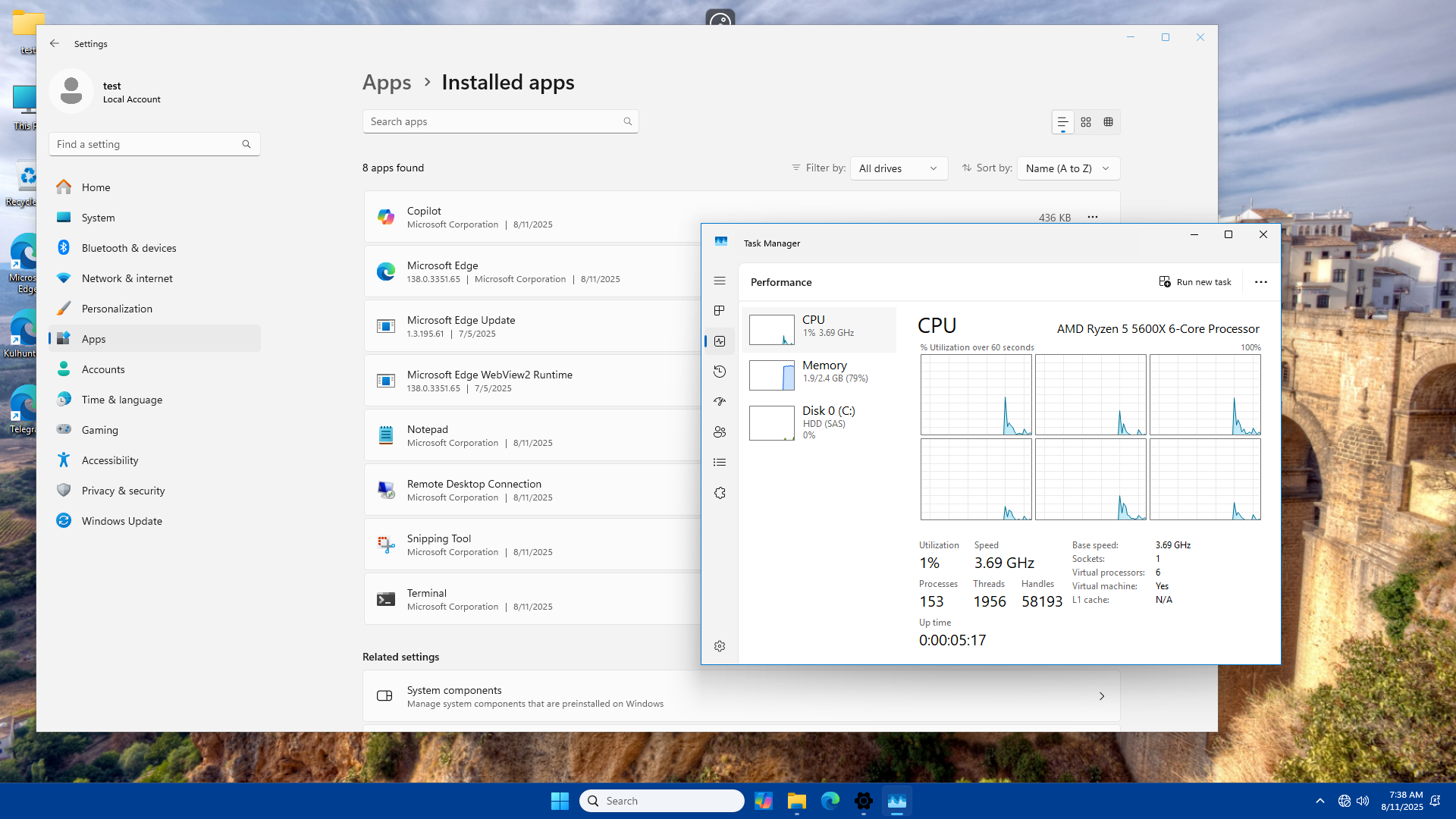Click the Apps breadcrumb link

(x=387, y=82)
